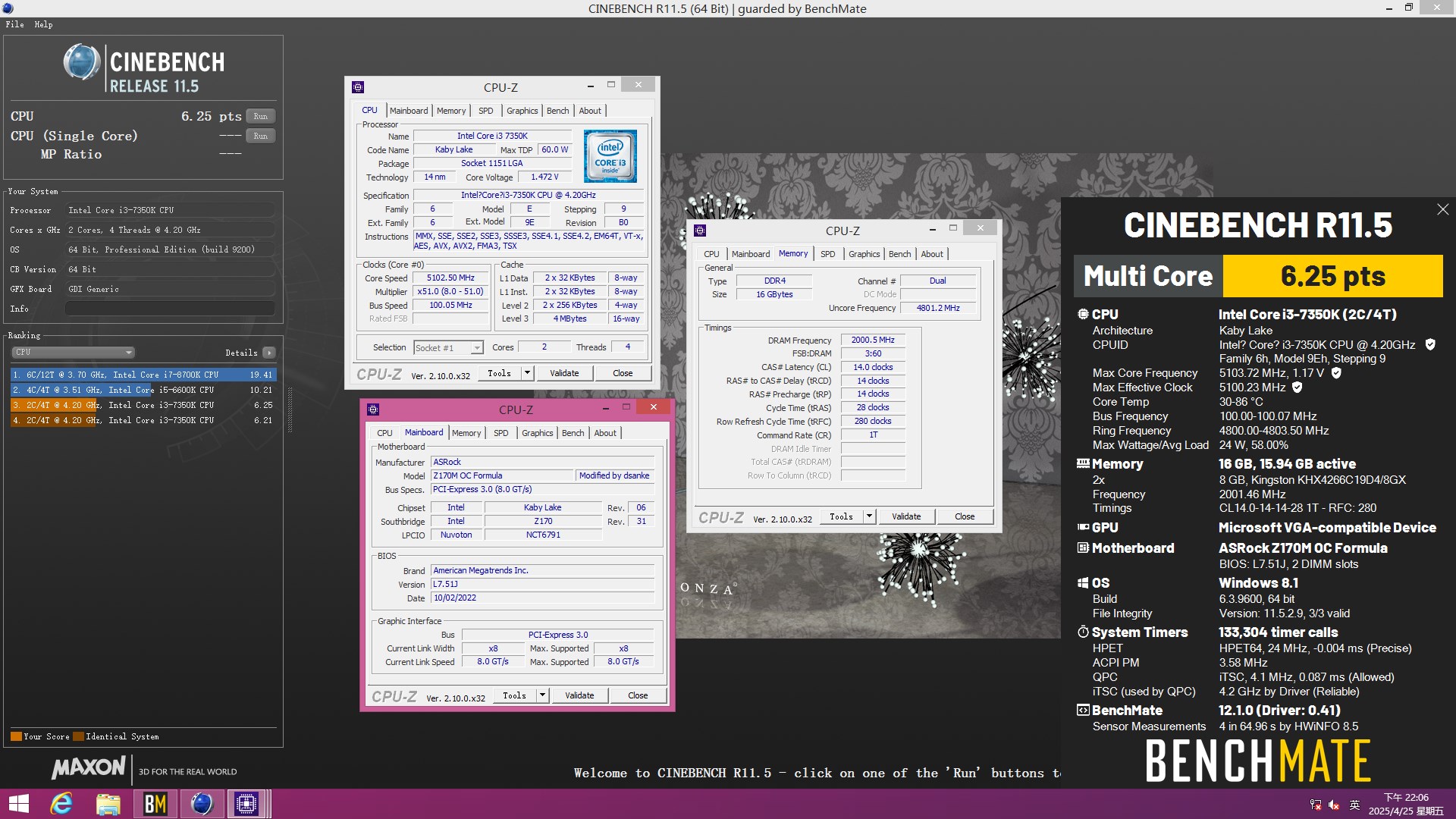Open Memory tab in pink Mainboard window

coord(466,433)
